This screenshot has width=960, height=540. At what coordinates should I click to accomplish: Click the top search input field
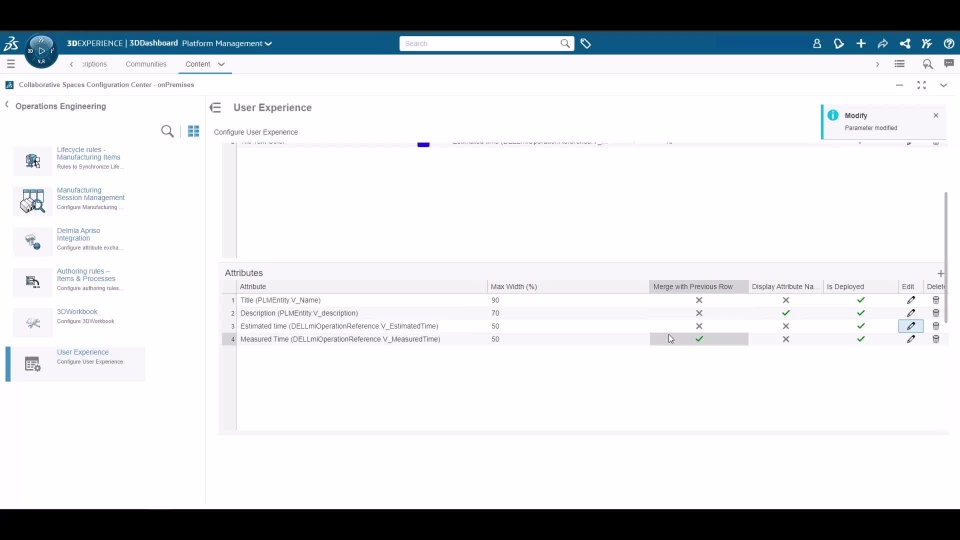[x=481, y=43]
